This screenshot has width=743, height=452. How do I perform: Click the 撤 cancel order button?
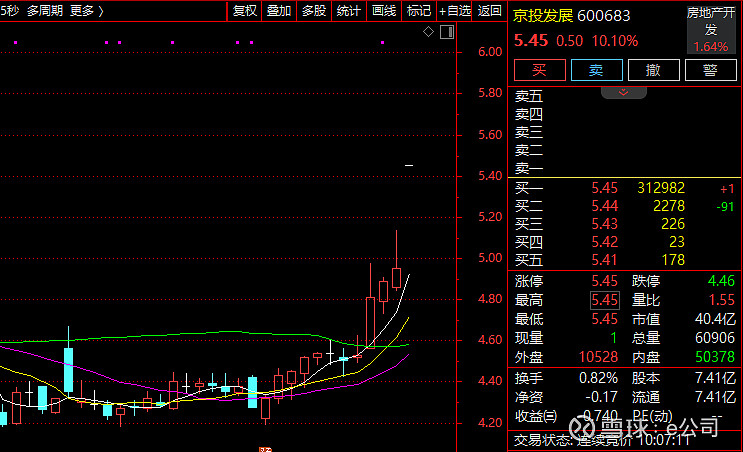point(653,69)
